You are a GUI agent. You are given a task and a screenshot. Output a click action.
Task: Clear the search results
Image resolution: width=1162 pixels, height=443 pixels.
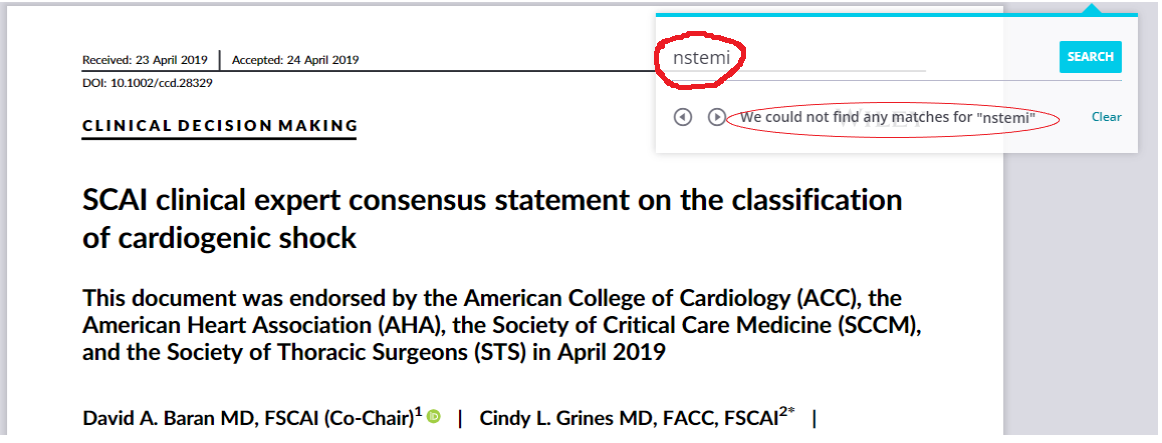(x=1106, y=117)
